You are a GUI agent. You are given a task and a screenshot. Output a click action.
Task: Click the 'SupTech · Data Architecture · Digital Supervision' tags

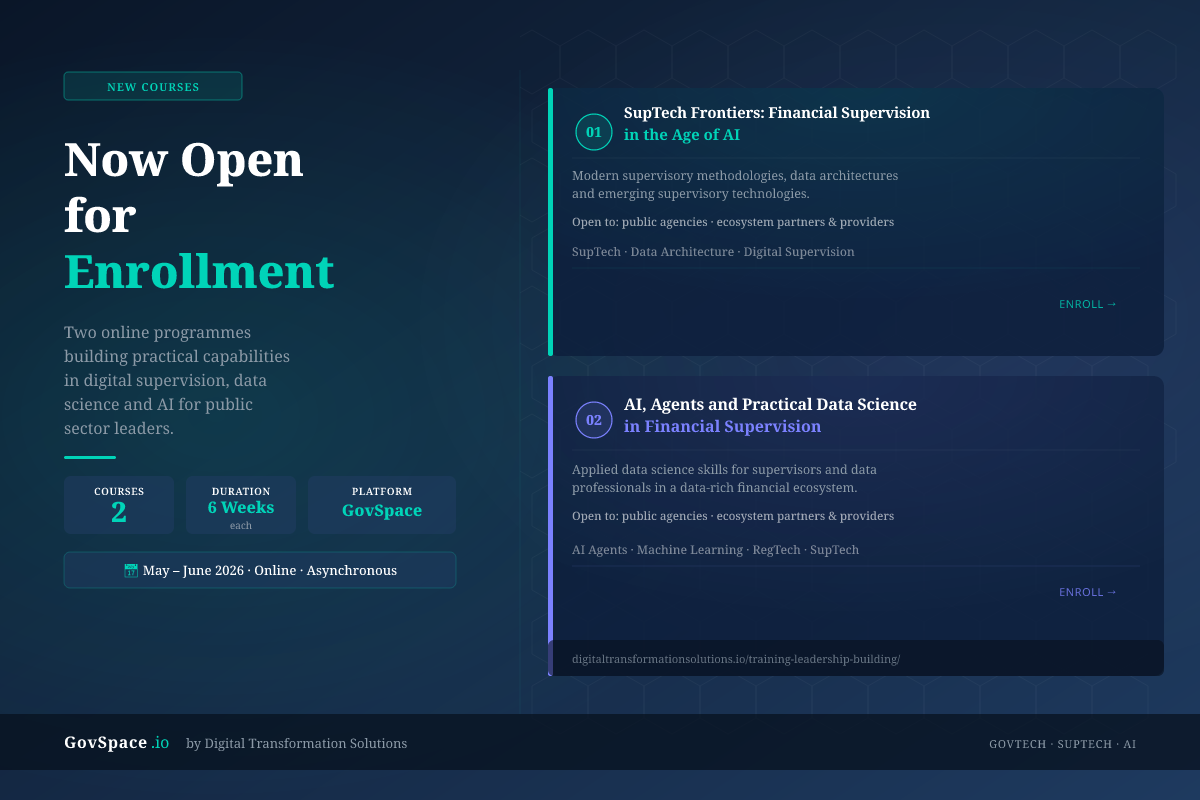tap(713, 252)
